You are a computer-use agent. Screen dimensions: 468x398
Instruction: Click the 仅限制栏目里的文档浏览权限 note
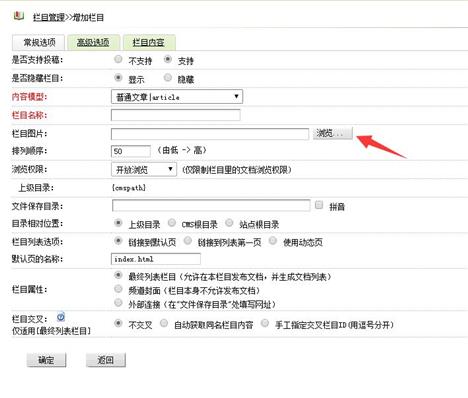237,170
